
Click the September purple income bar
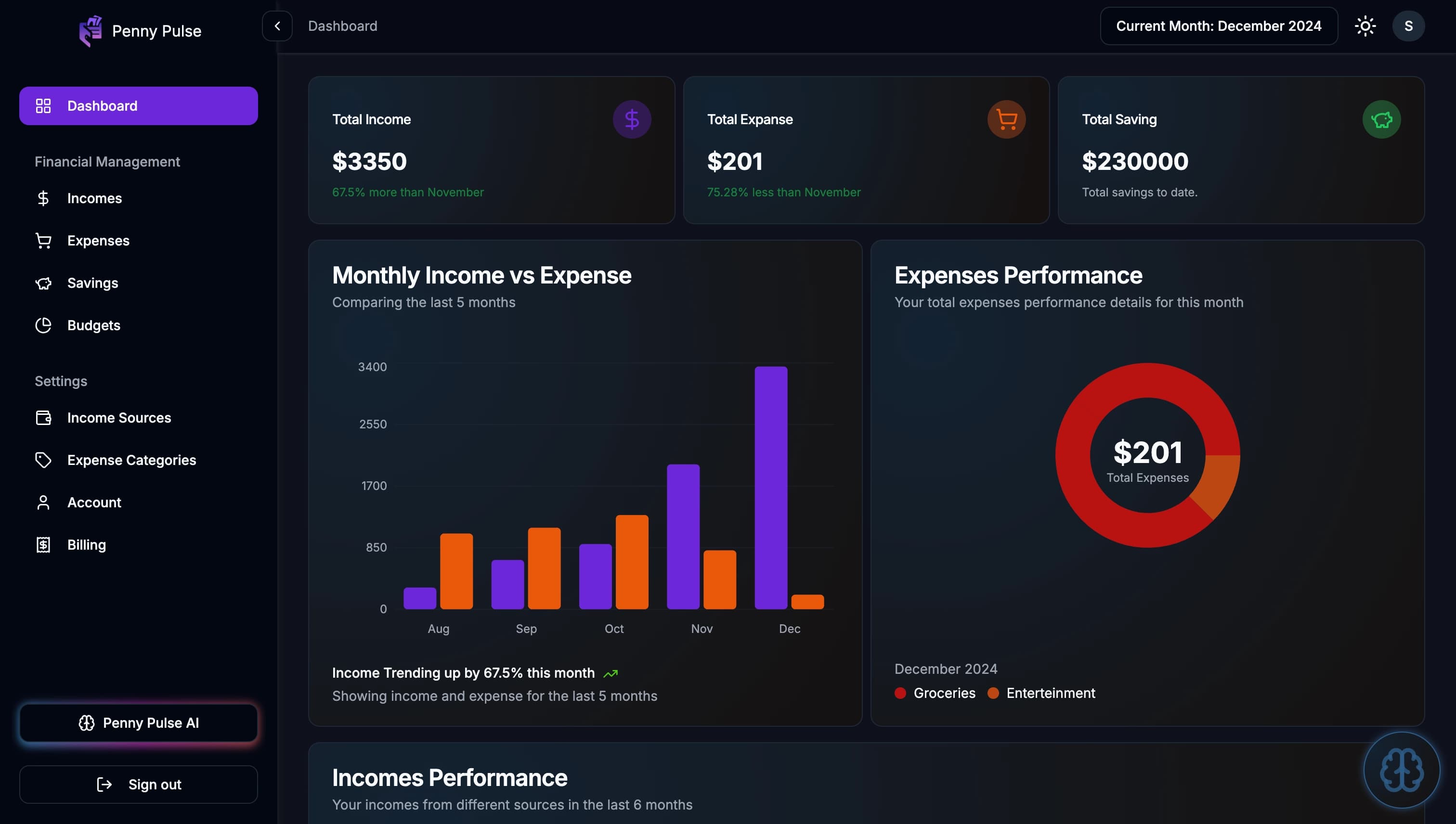click(x=507, y=585)
